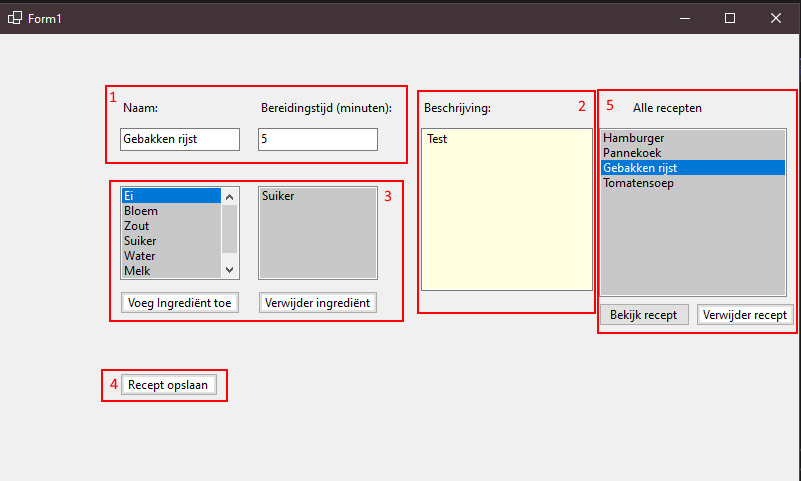The image size is (801, 481).
Task: Select Zout from the available ingredients
Action: click(x=170, y=226)
